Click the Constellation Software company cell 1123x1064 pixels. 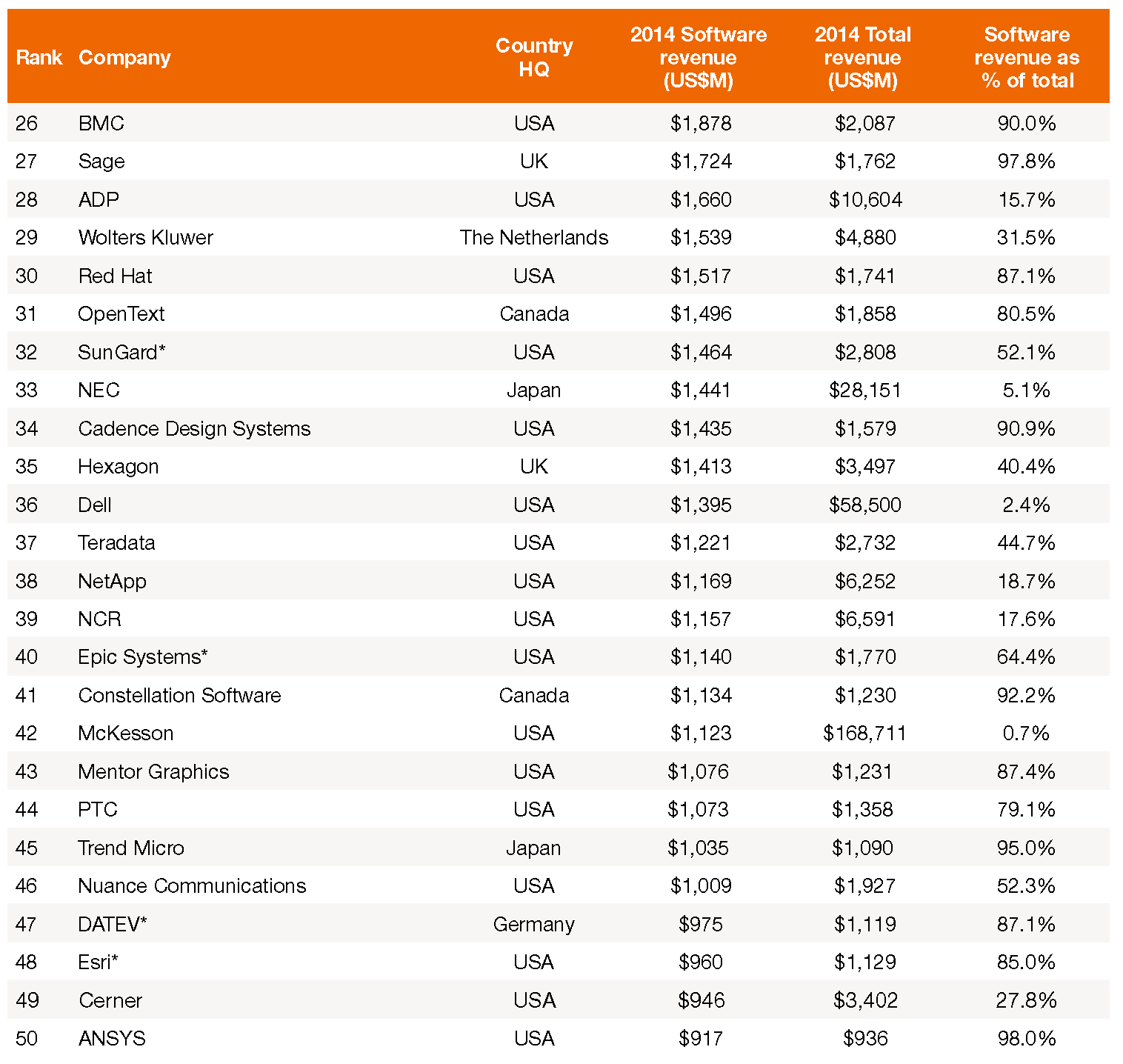(180, 695)
